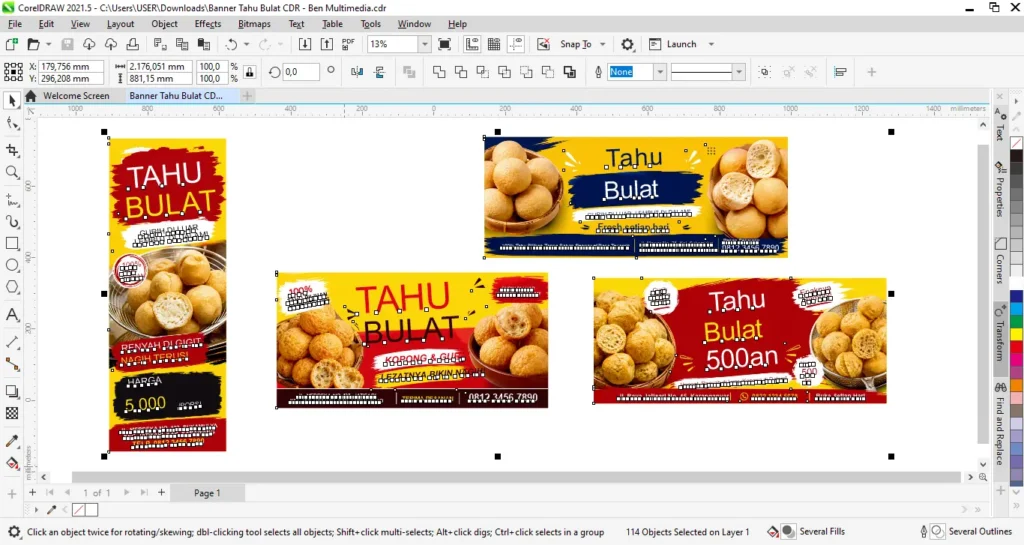Click the X position input field

point(71,66)
